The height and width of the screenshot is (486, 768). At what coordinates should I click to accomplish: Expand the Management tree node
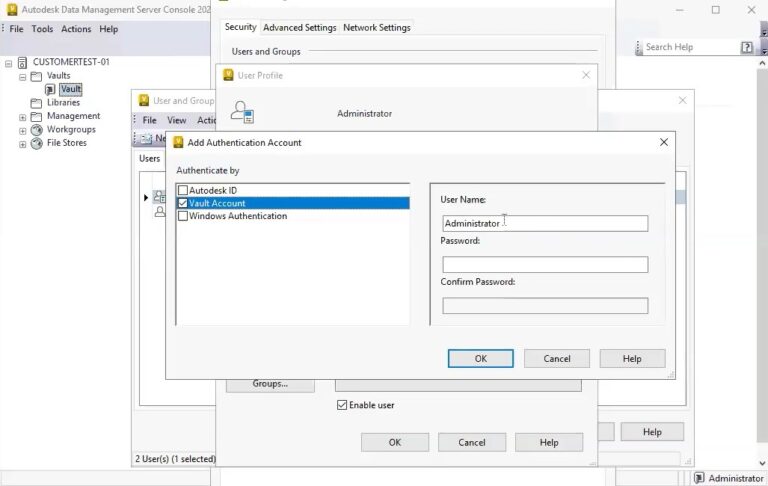(23, 117)
